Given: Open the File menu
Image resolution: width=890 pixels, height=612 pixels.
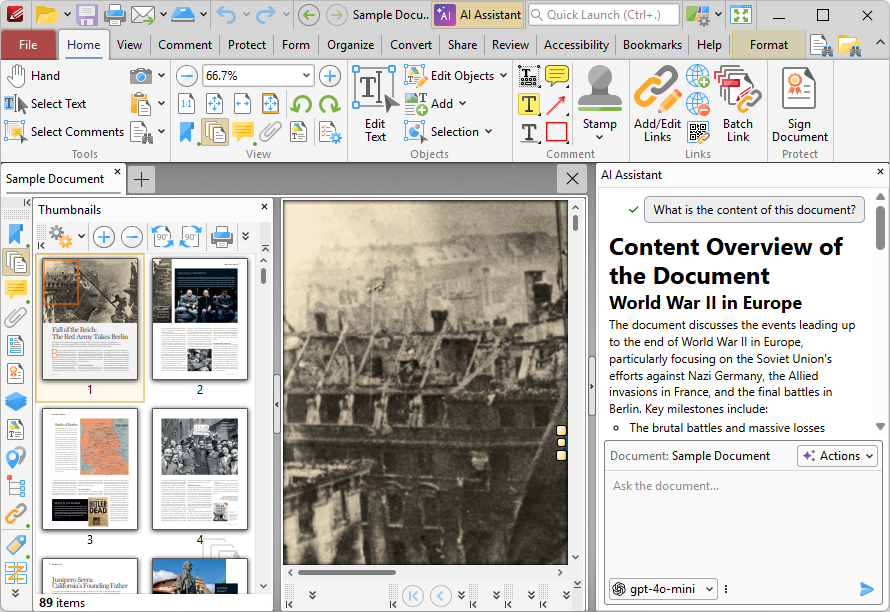Looking at the screenshot, I should (x=28, y=45).
